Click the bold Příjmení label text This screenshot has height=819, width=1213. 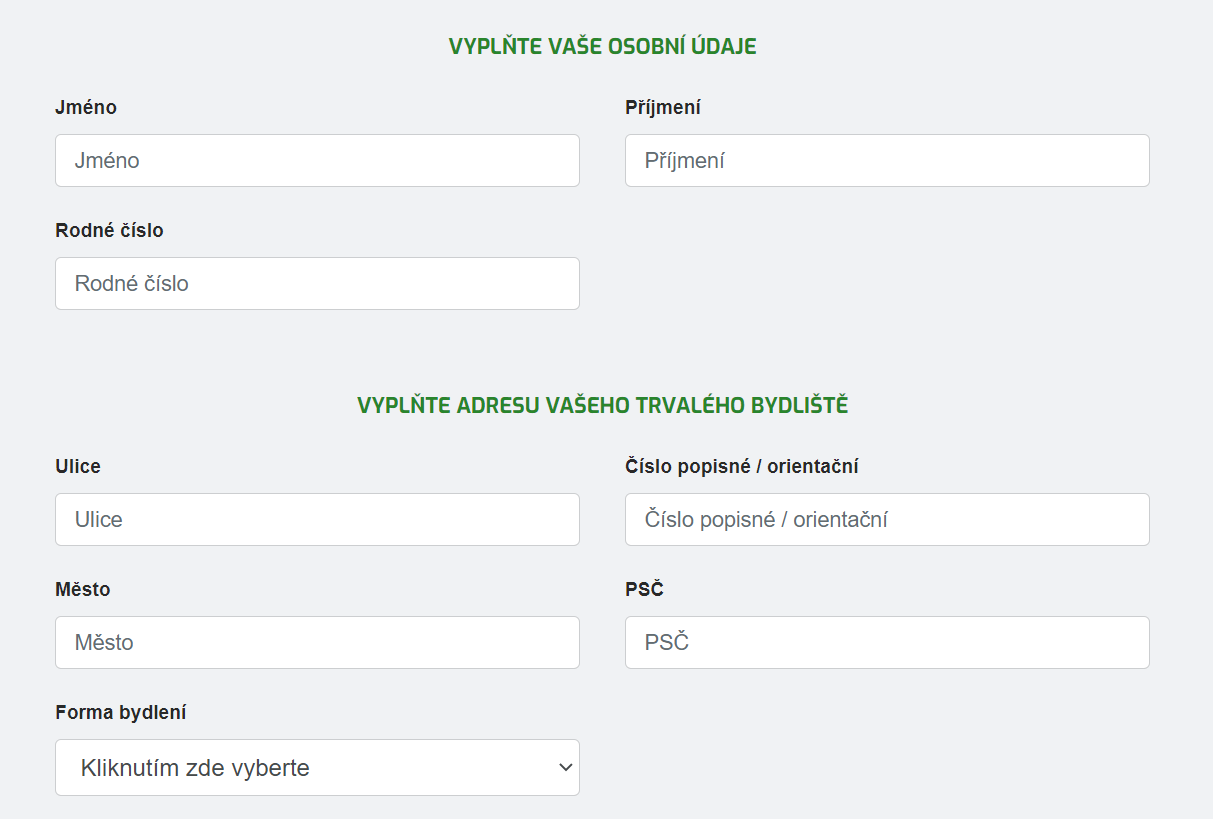[663, 107]
